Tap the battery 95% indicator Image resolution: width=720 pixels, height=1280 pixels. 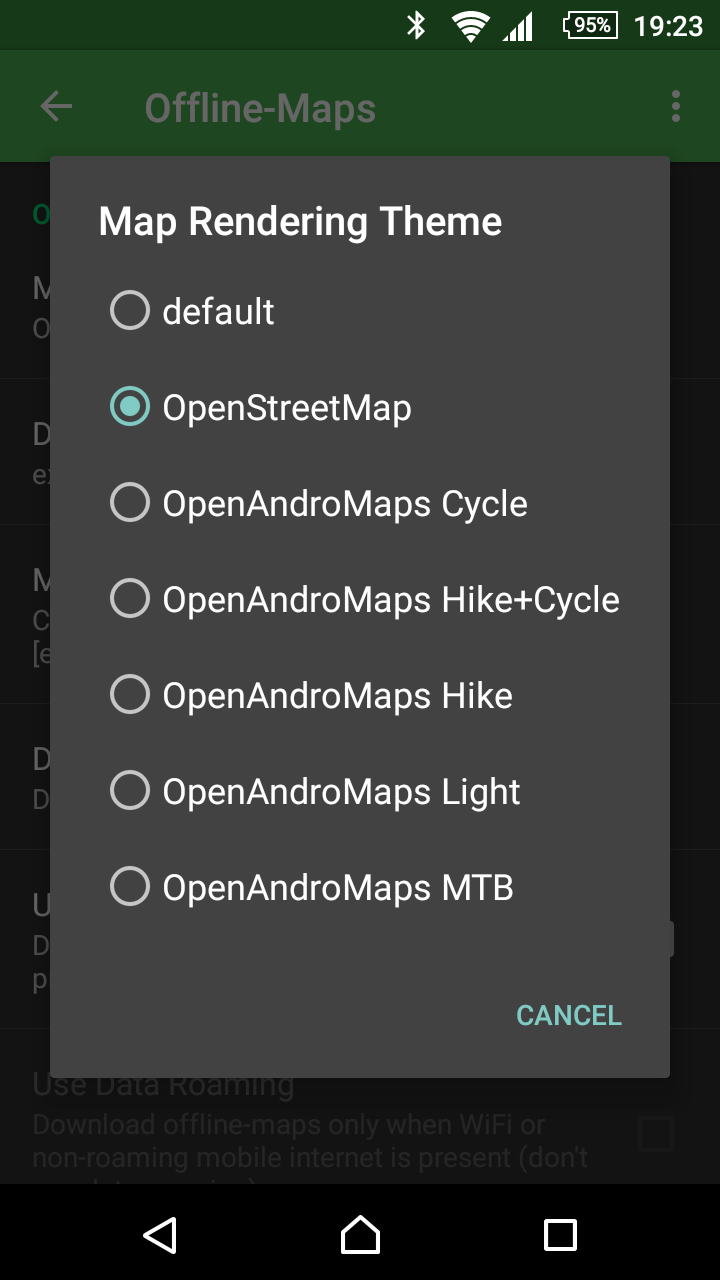point(591,25)
